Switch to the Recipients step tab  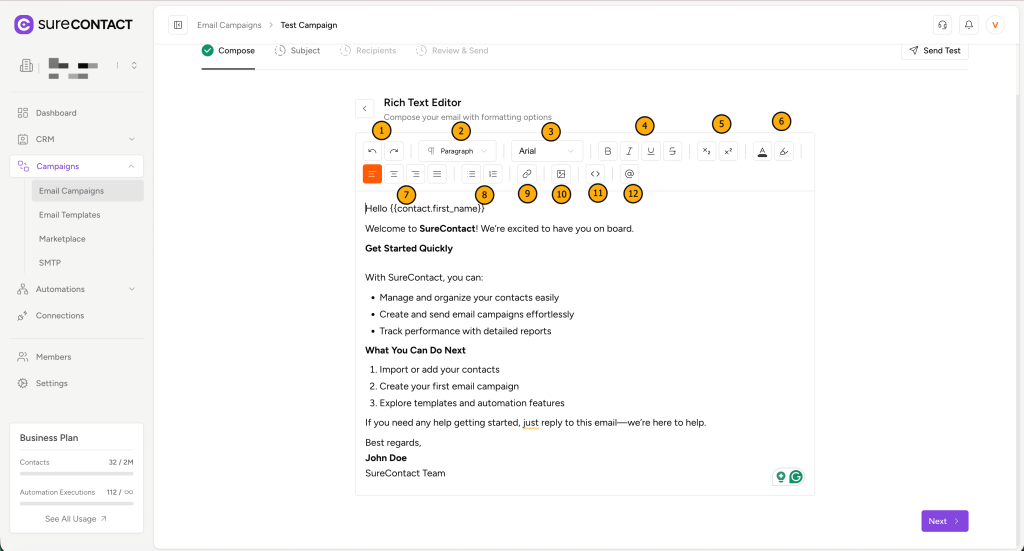(368, 50)
